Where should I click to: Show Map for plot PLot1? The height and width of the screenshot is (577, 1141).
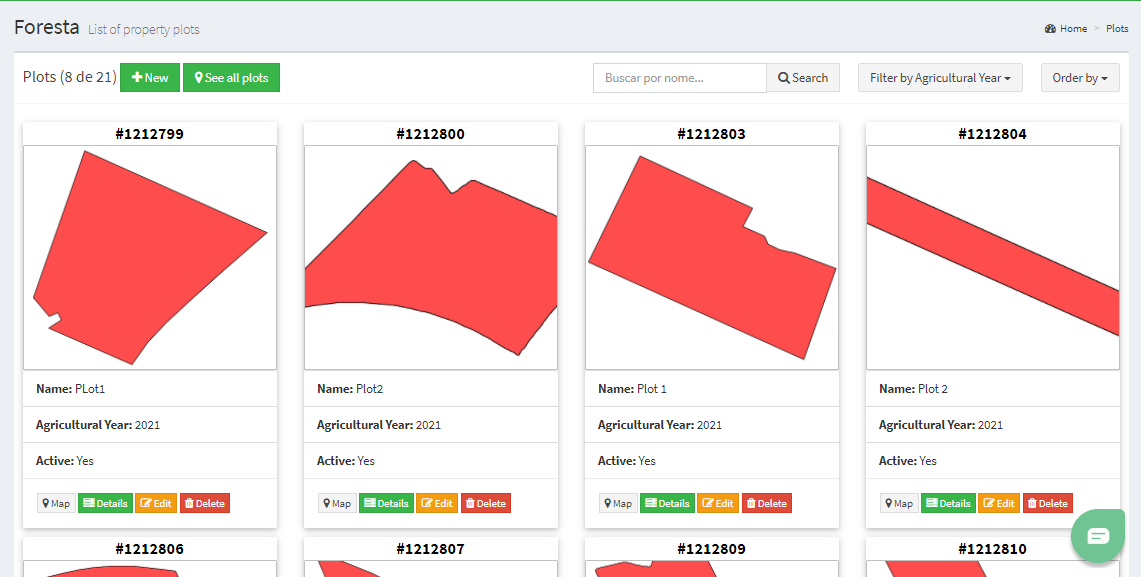click(57, 504)
